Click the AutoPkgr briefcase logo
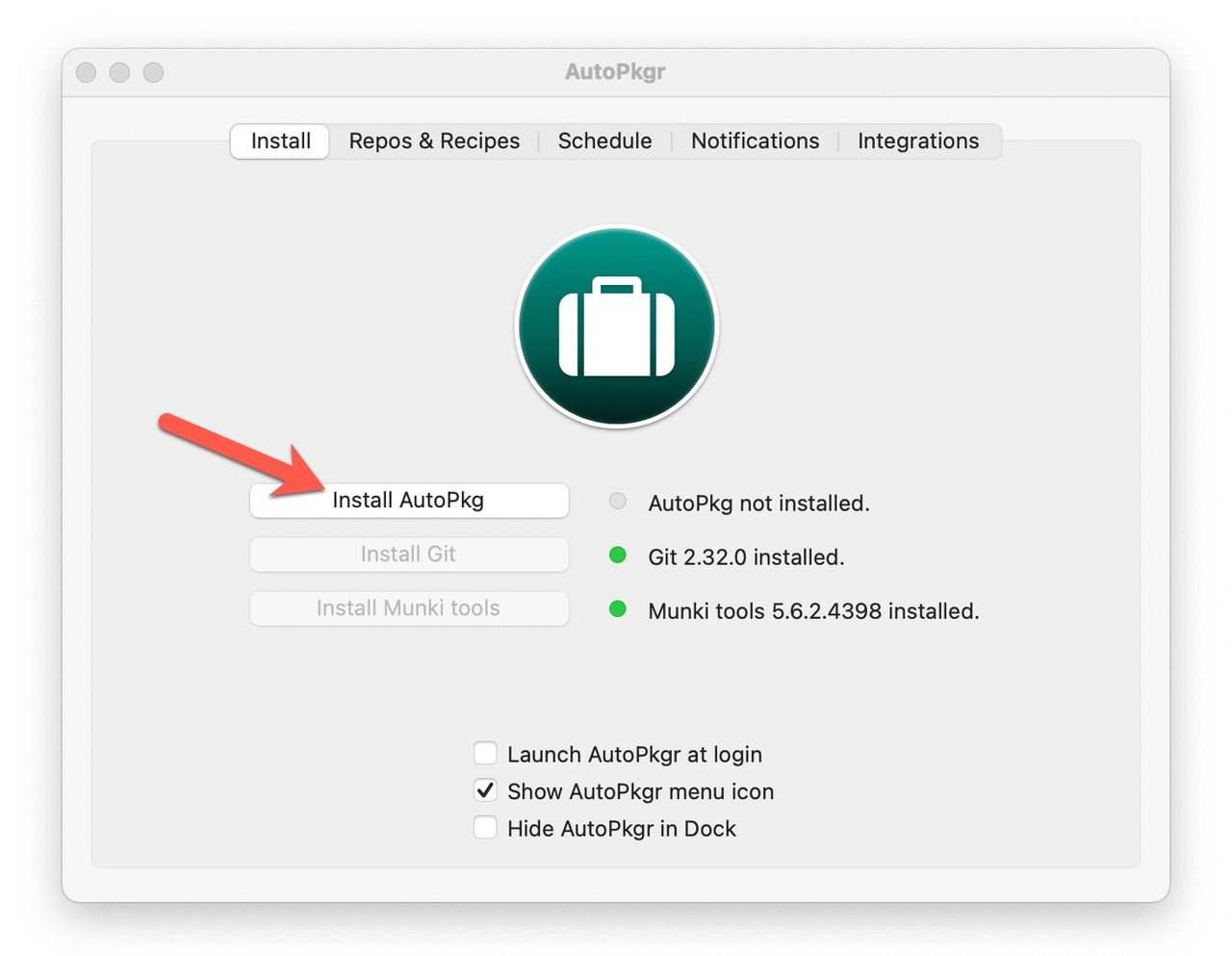The width and height of the screenshot is (1232, 956). [617, 326]
